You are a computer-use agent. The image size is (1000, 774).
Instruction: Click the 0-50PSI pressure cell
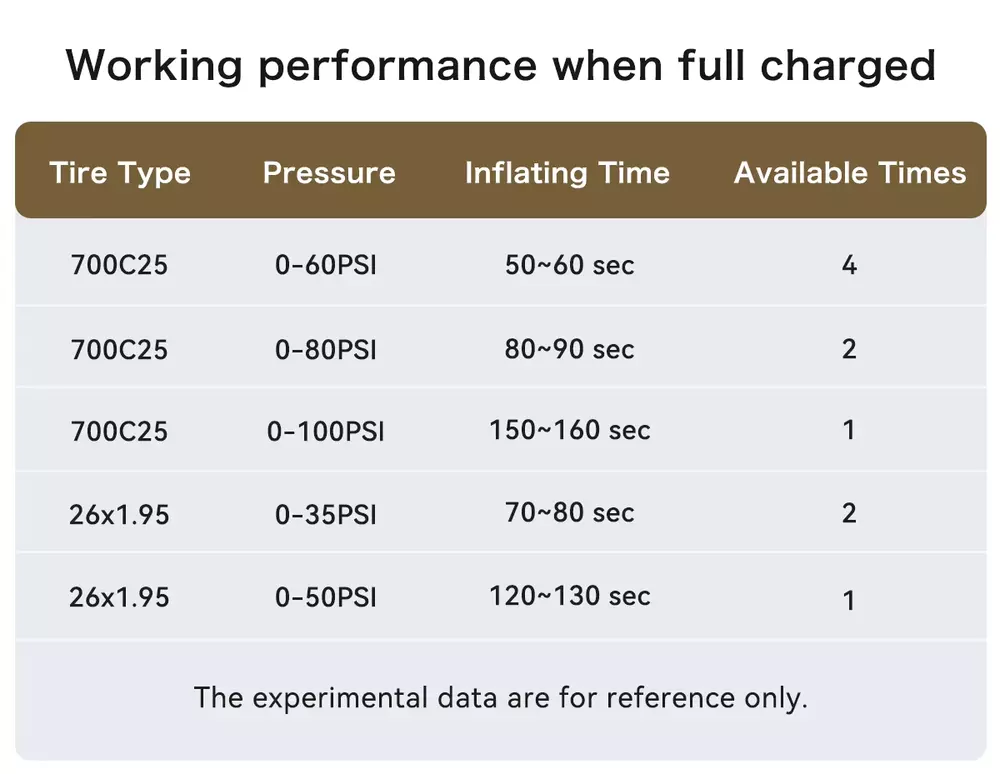326,598
